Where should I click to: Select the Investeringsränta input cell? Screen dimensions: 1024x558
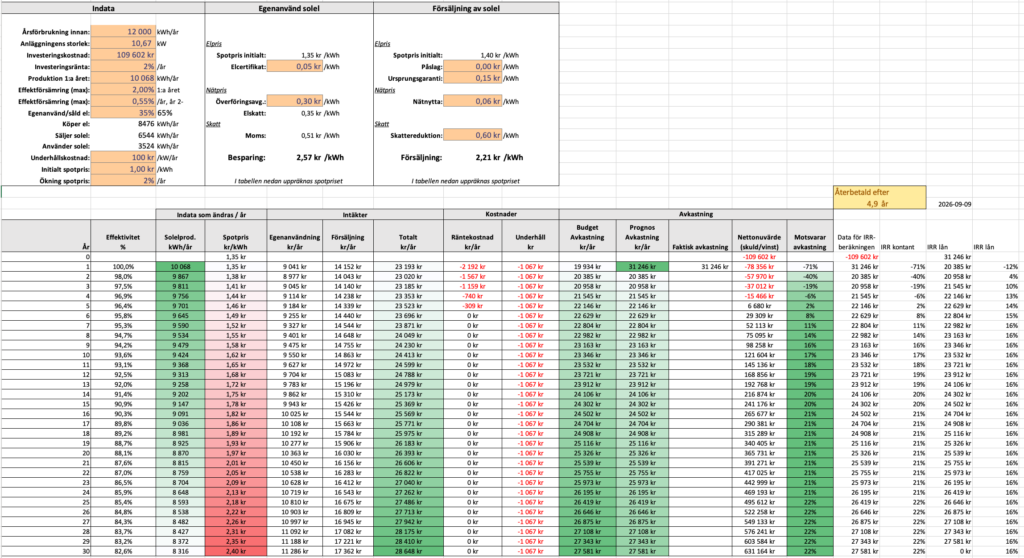(x=123, y=67)
